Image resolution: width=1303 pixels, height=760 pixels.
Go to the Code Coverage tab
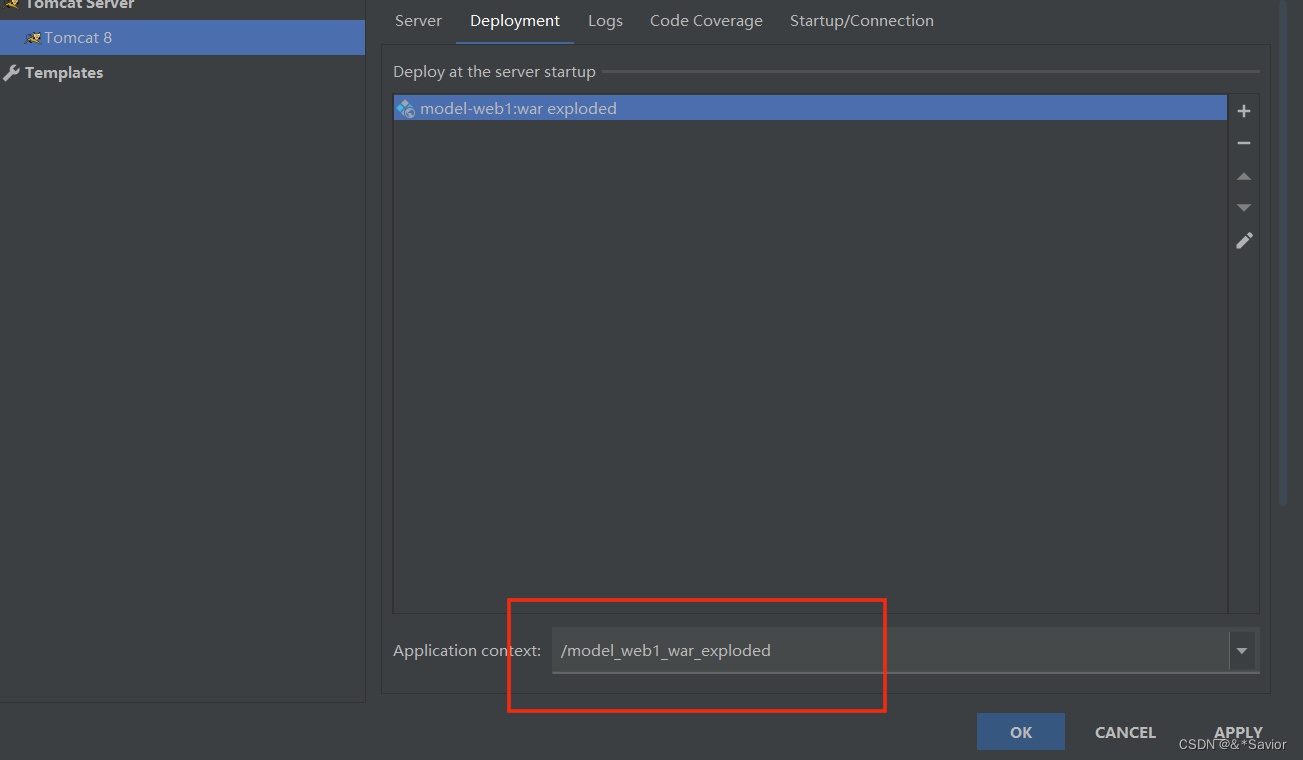point(706,21)
